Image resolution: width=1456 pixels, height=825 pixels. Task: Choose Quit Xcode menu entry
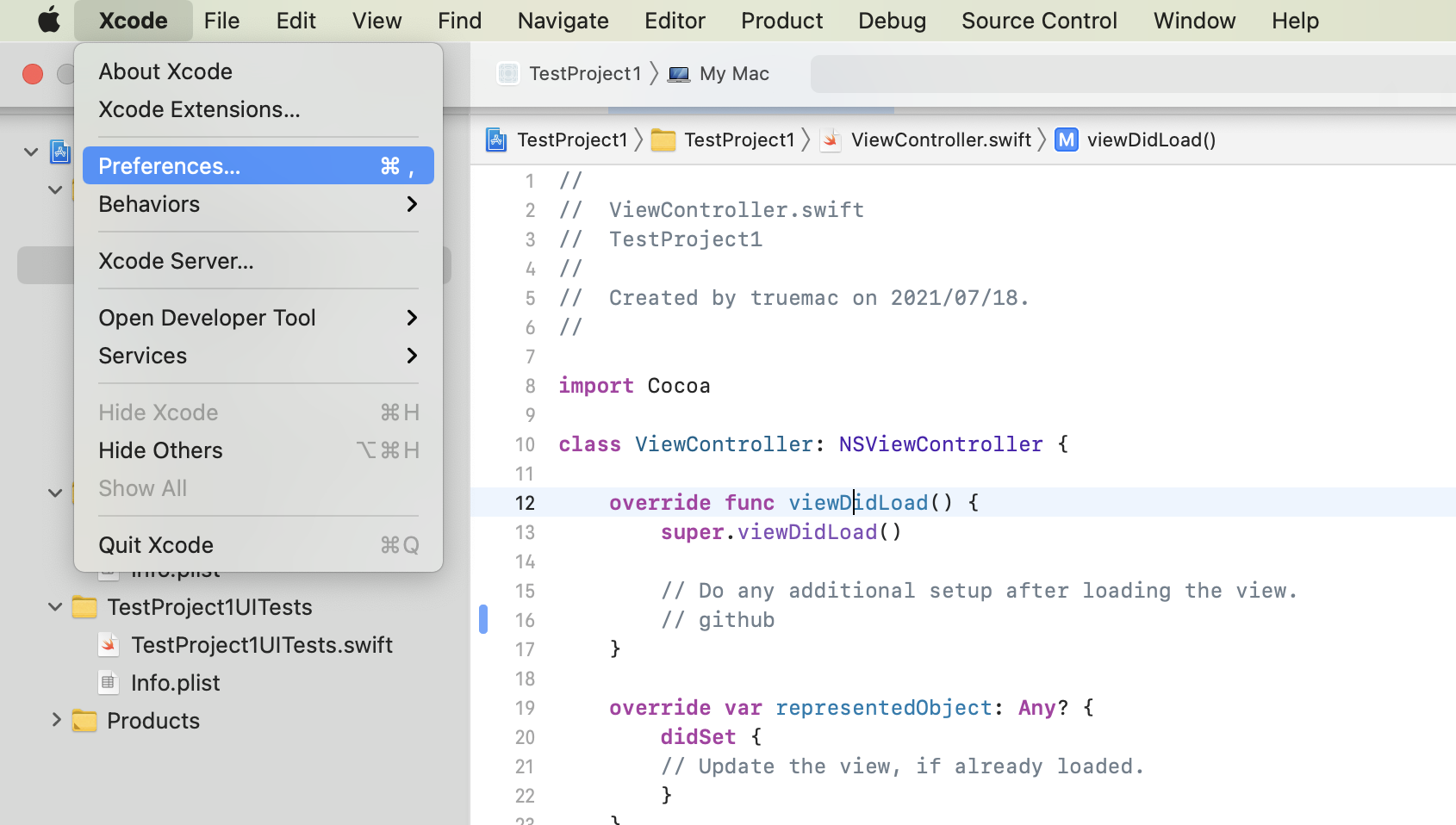258,545
